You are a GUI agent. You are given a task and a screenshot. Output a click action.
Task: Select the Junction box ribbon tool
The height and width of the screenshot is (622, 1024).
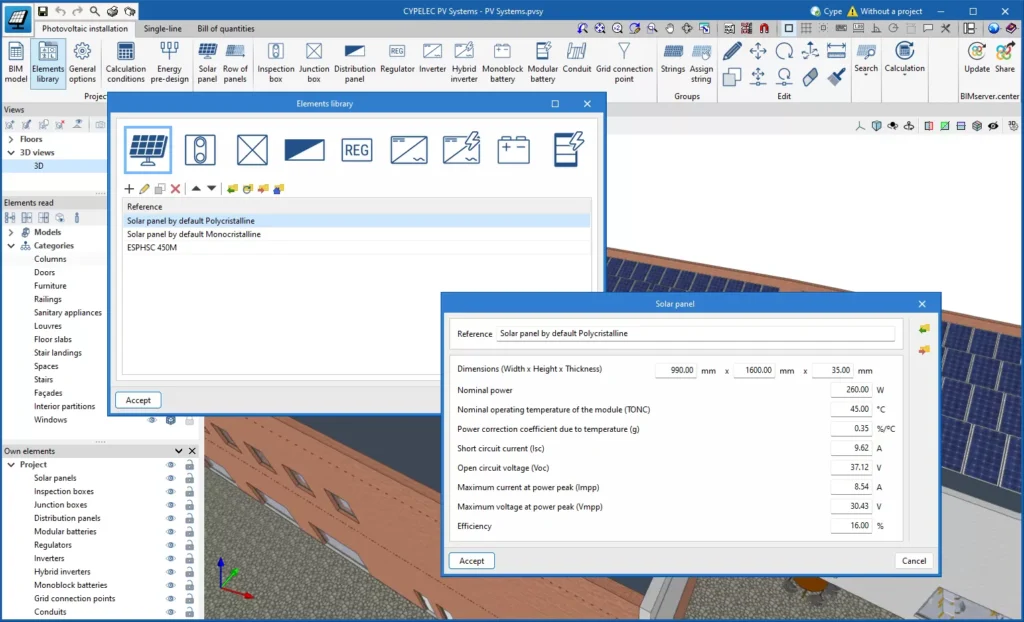click(x=314, y=62)
